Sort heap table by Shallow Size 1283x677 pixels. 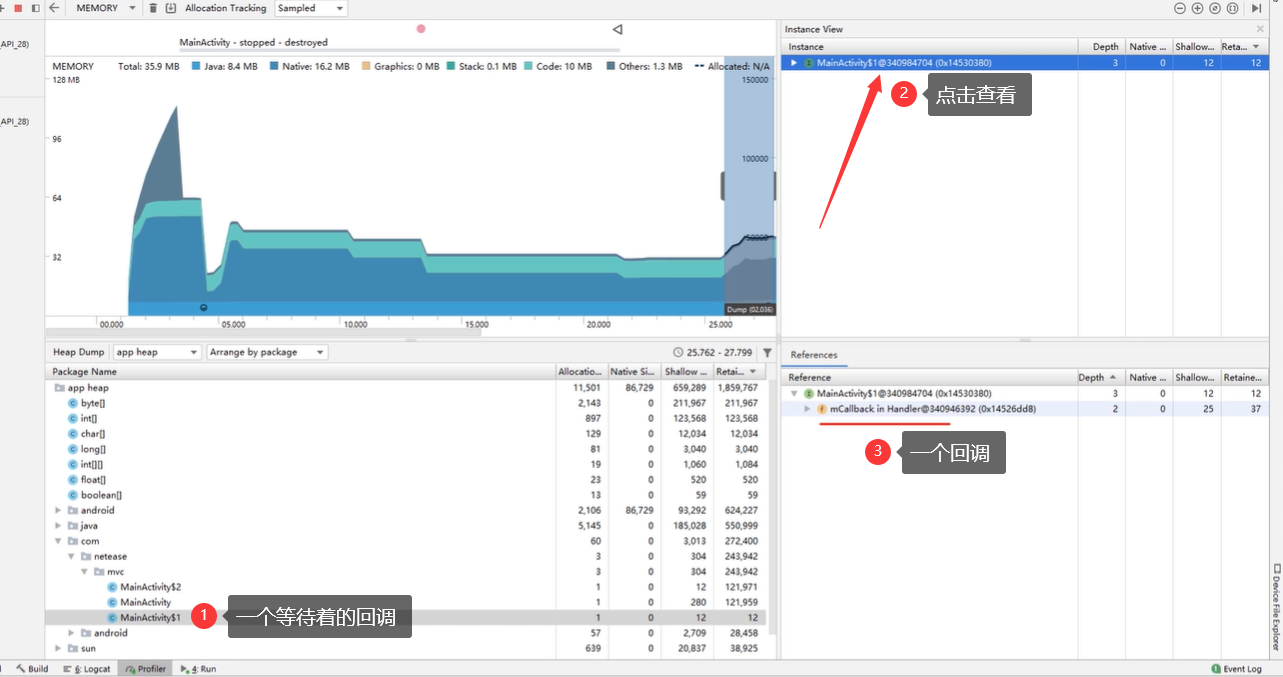(x=685, y=372)
